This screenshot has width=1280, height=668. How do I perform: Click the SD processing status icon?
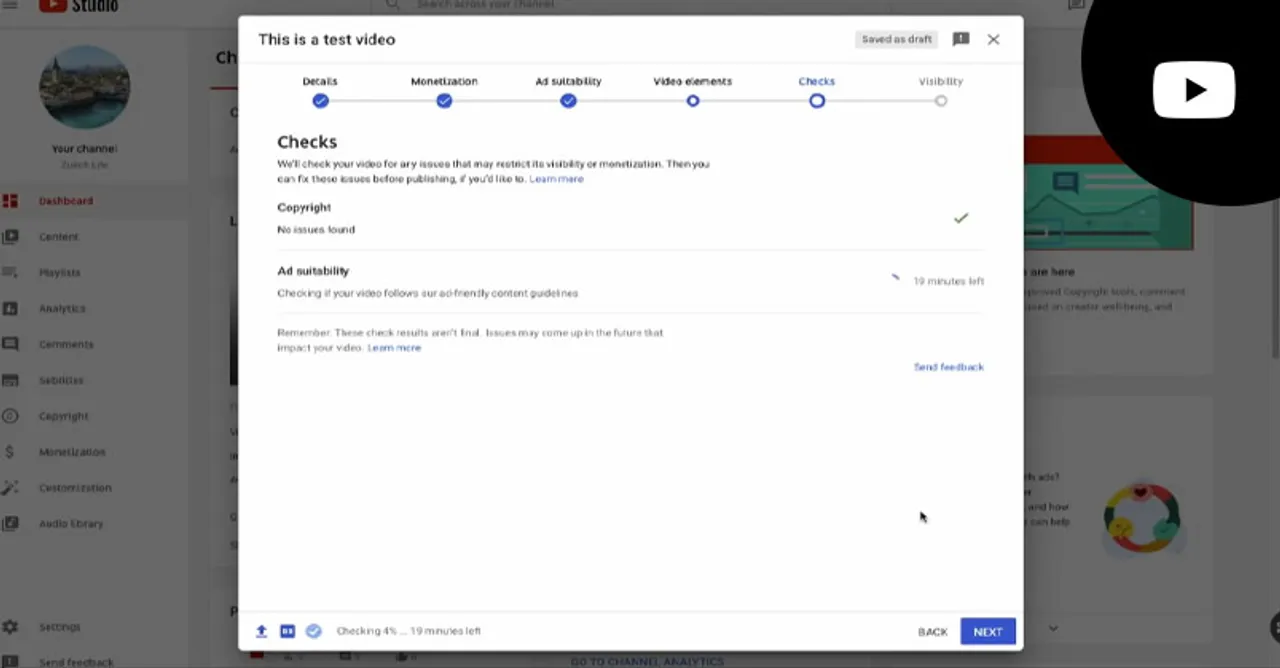287,631
